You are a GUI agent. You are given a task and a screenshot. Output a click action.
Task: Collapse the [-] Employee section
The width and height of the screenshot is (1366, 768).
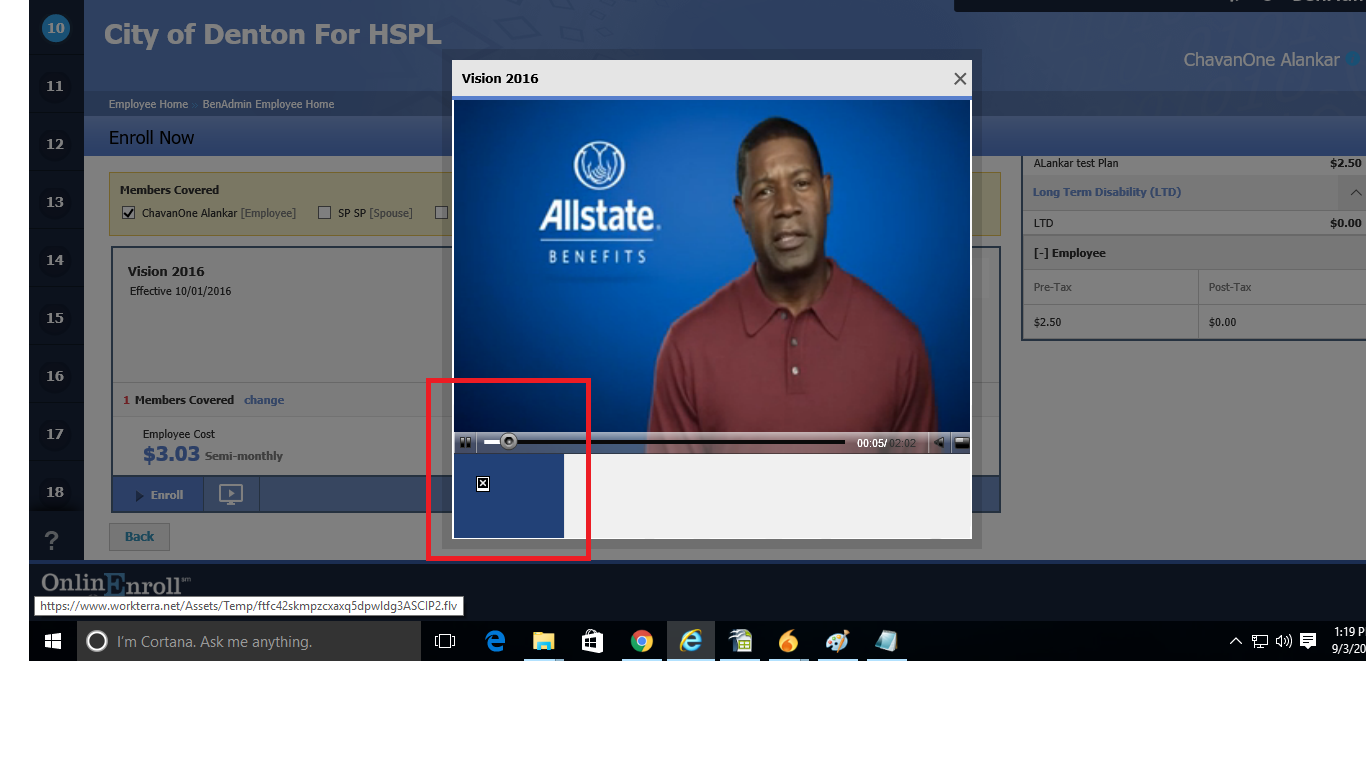(x=1069, y=253)
